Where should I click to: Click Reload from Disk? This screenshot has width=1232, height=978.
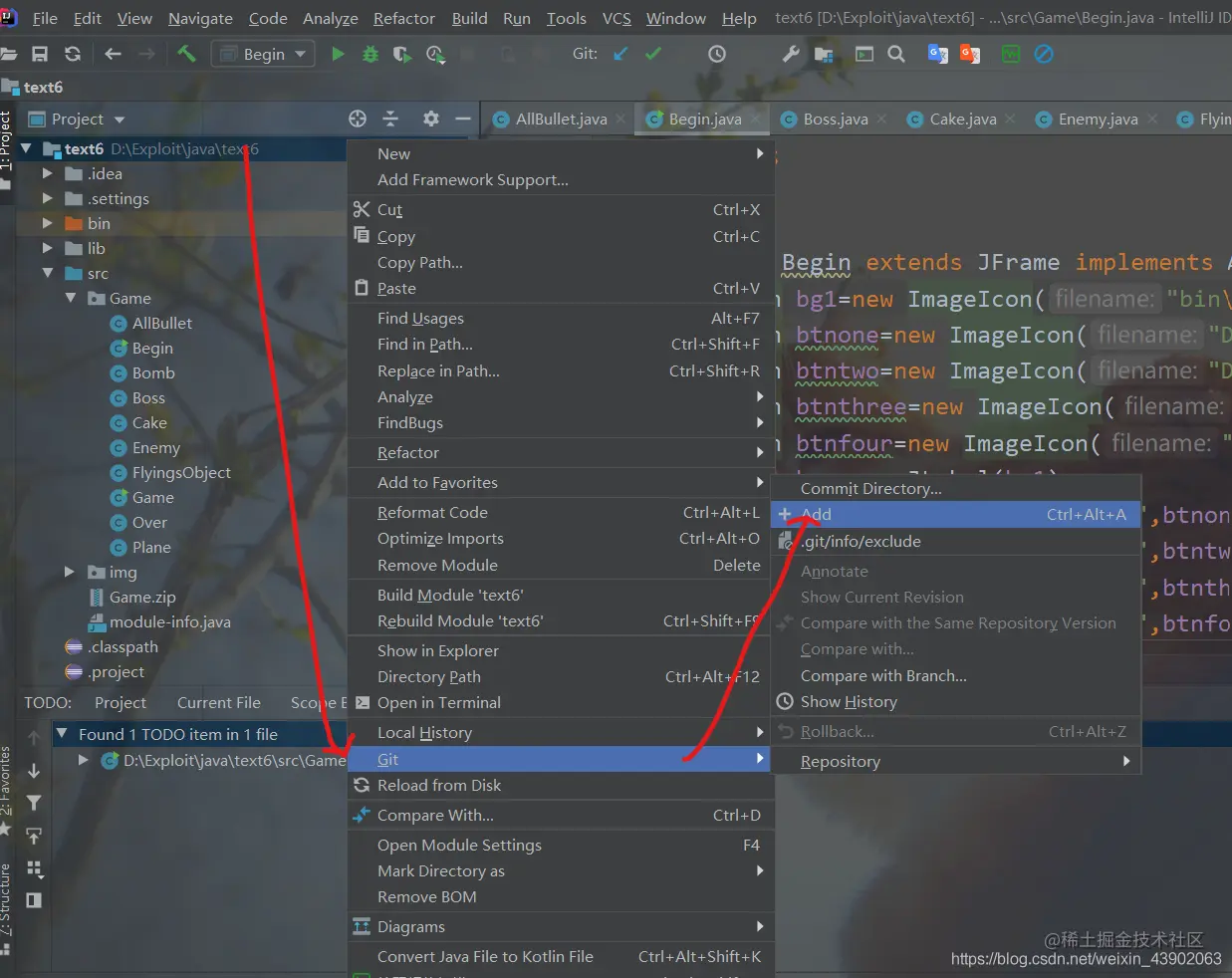pyautogui.click(x=560, y=785)
